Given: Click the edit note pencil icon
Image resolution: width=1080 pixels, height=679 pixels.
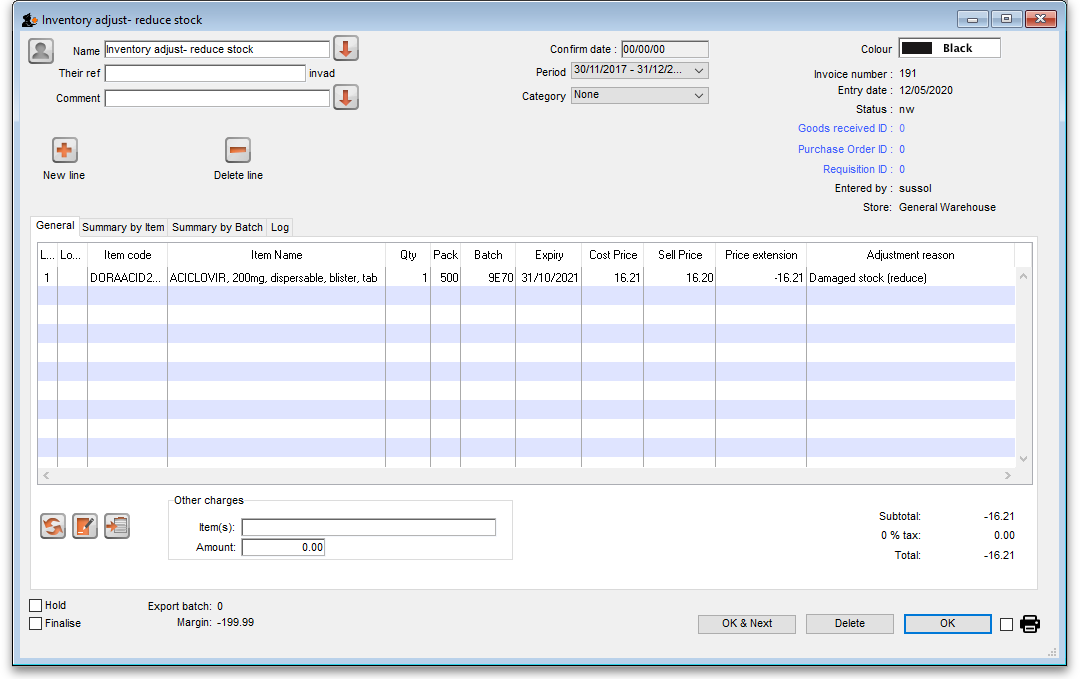Looking at the screenshot, I should click(85, 526).
